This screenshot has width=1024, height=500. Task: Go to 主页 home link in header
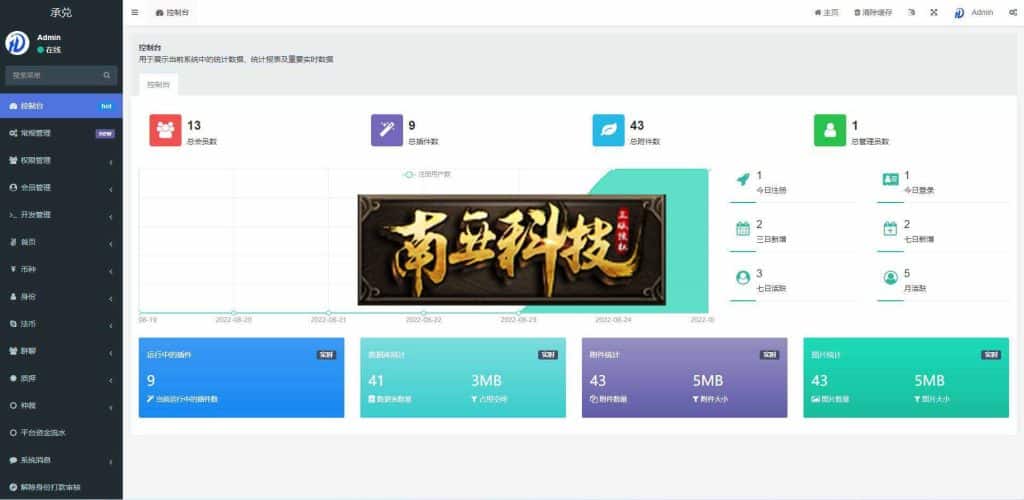tap(826, 12)
